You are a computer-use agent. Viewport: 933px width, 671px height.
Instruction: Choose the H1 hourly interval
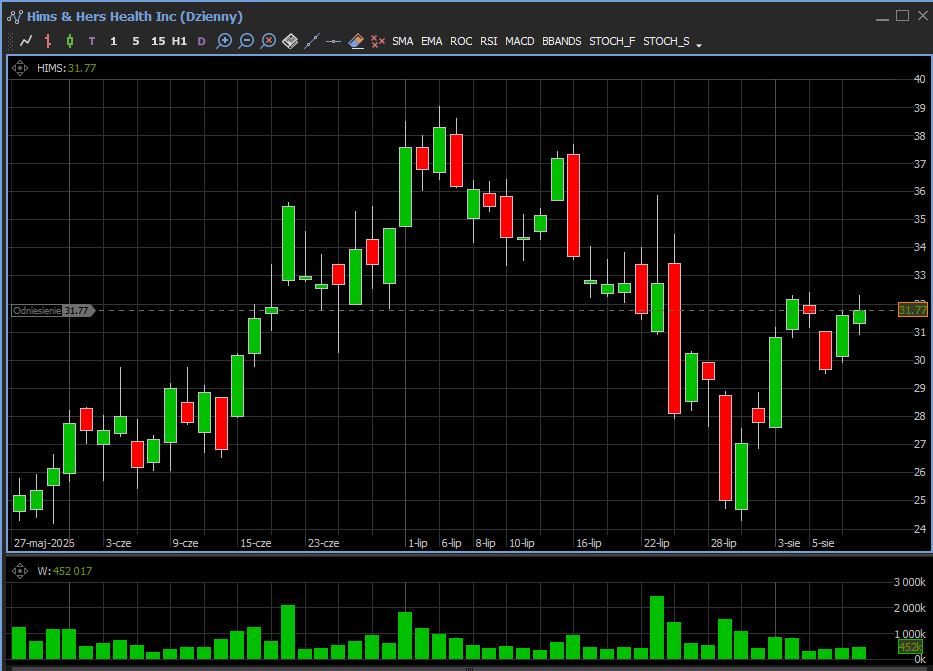click(x=179, y=41)
